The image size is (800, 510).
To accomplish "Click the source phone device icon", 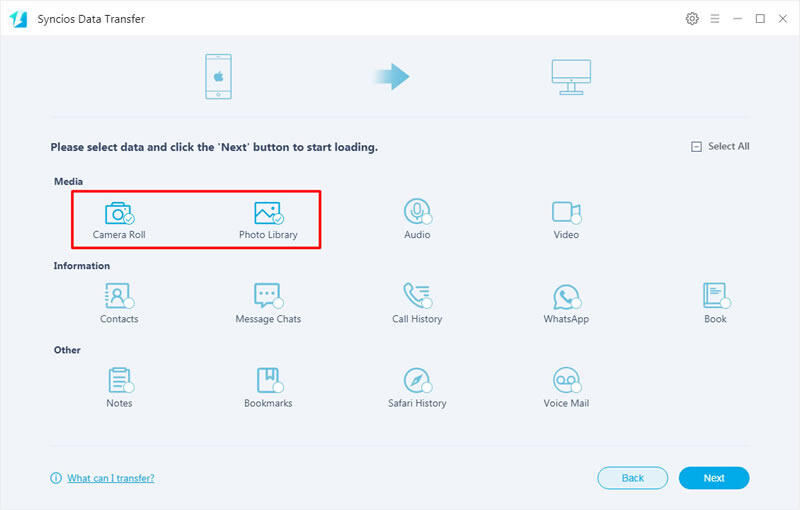I will tap(219, 78).
